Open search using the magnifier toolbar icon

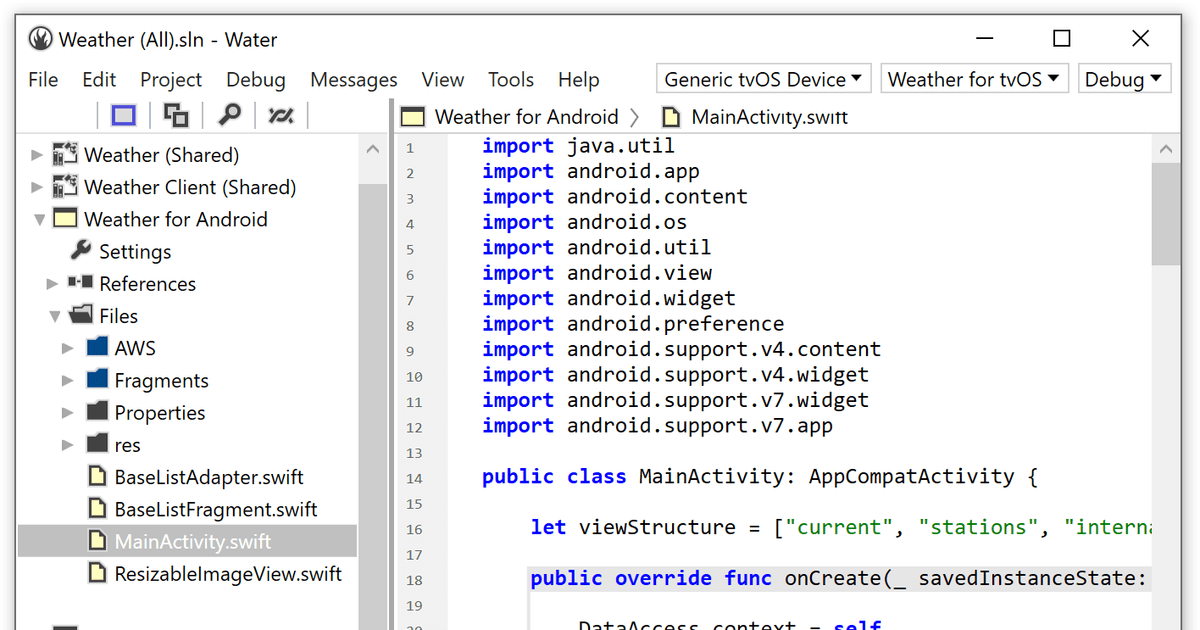coord(228,115)
